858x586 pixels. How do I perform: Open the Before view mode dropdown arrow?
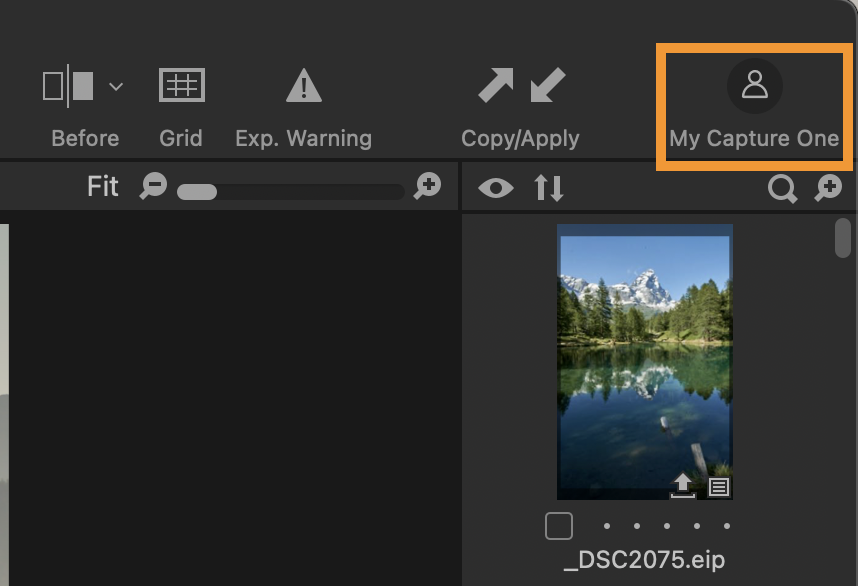click(116, 86)
